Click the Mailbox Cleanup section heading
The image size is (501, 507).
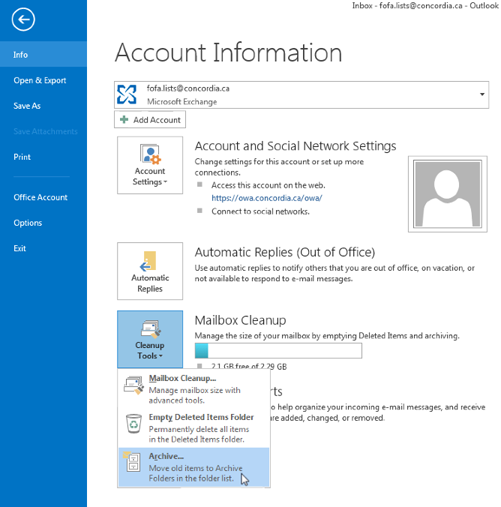point(240,320)
